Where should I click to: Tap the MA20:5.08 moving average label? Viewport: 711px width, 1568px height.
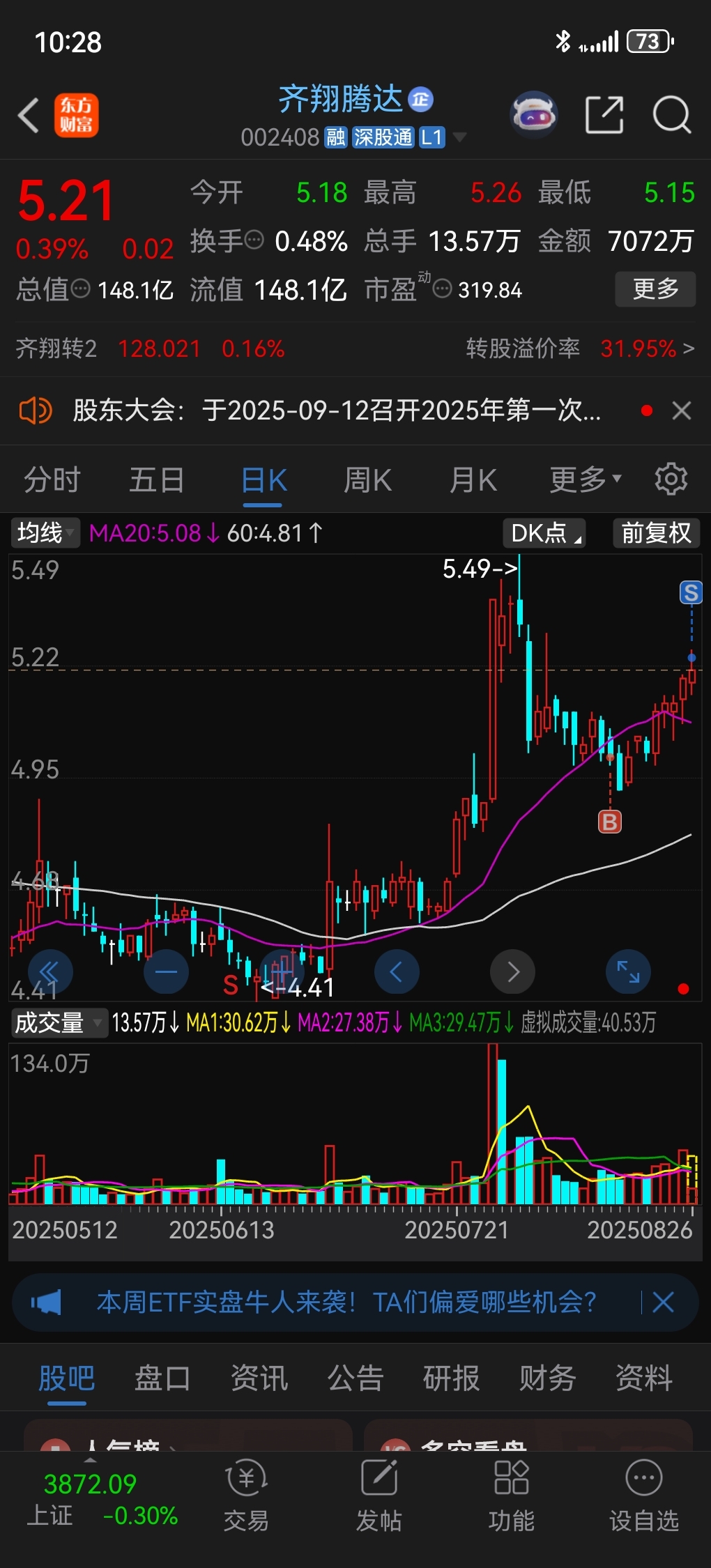(154, 533)
